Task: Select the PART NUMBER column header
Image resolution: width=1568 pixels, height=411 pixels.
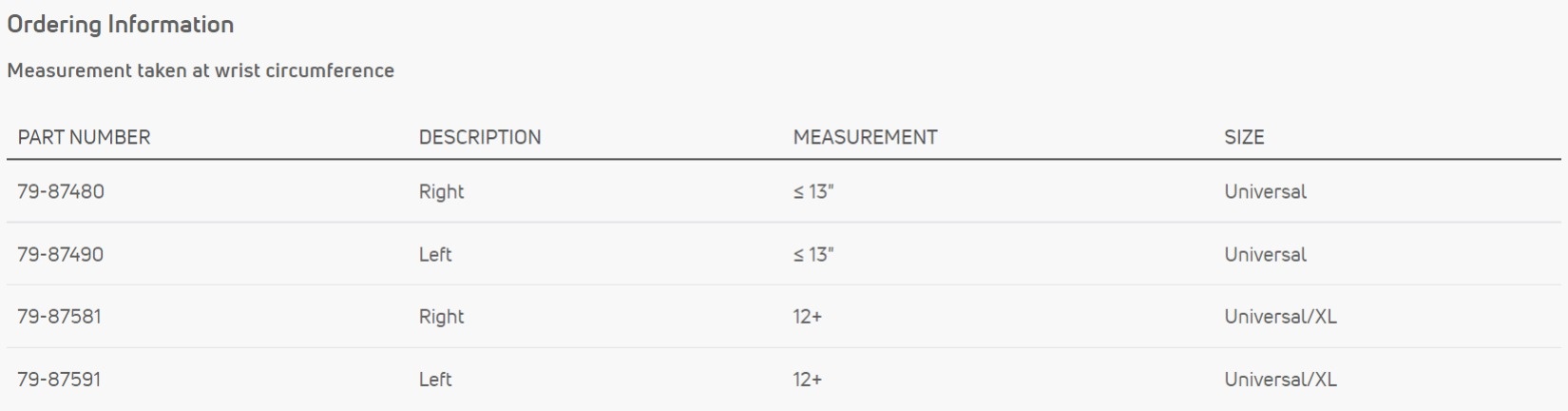Action: (84, 137)
